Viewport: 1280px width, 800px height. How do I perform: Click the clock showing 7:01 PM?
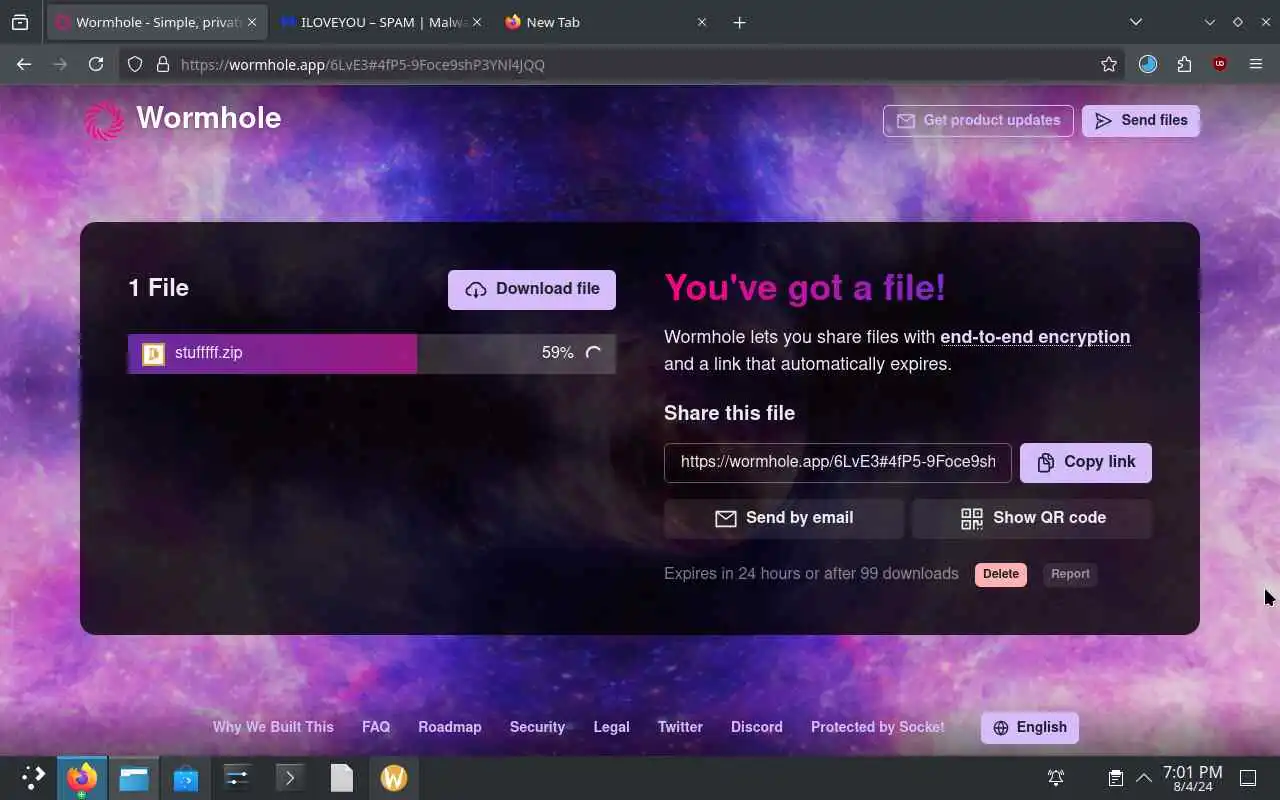(x=1192, y=778)
